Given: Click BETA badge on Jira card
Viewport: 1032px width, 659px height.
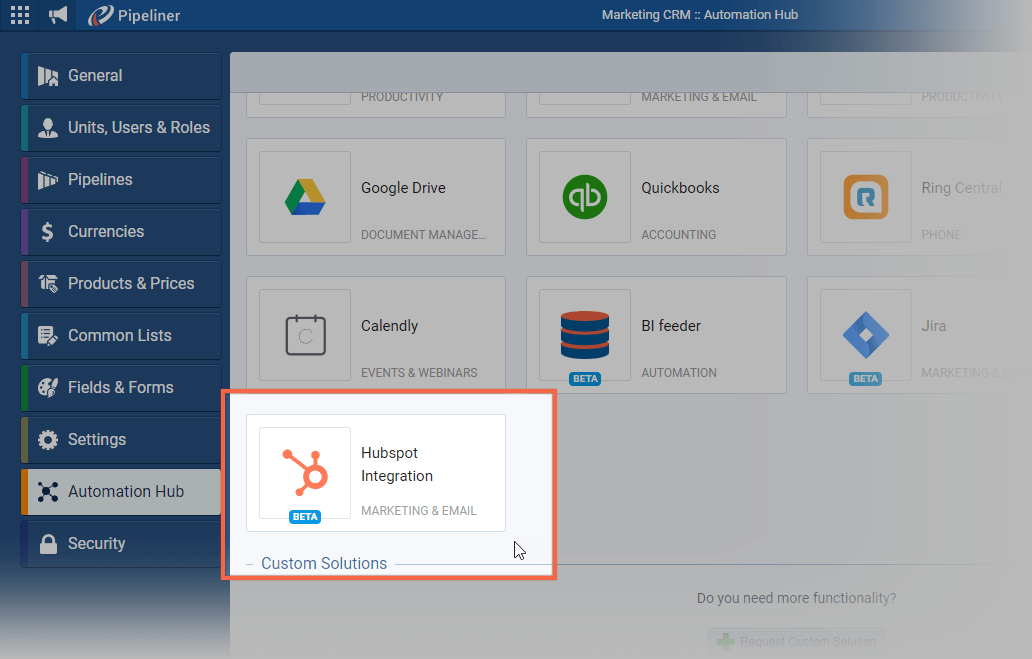Looking at the screenshot, I should (865, 379).
